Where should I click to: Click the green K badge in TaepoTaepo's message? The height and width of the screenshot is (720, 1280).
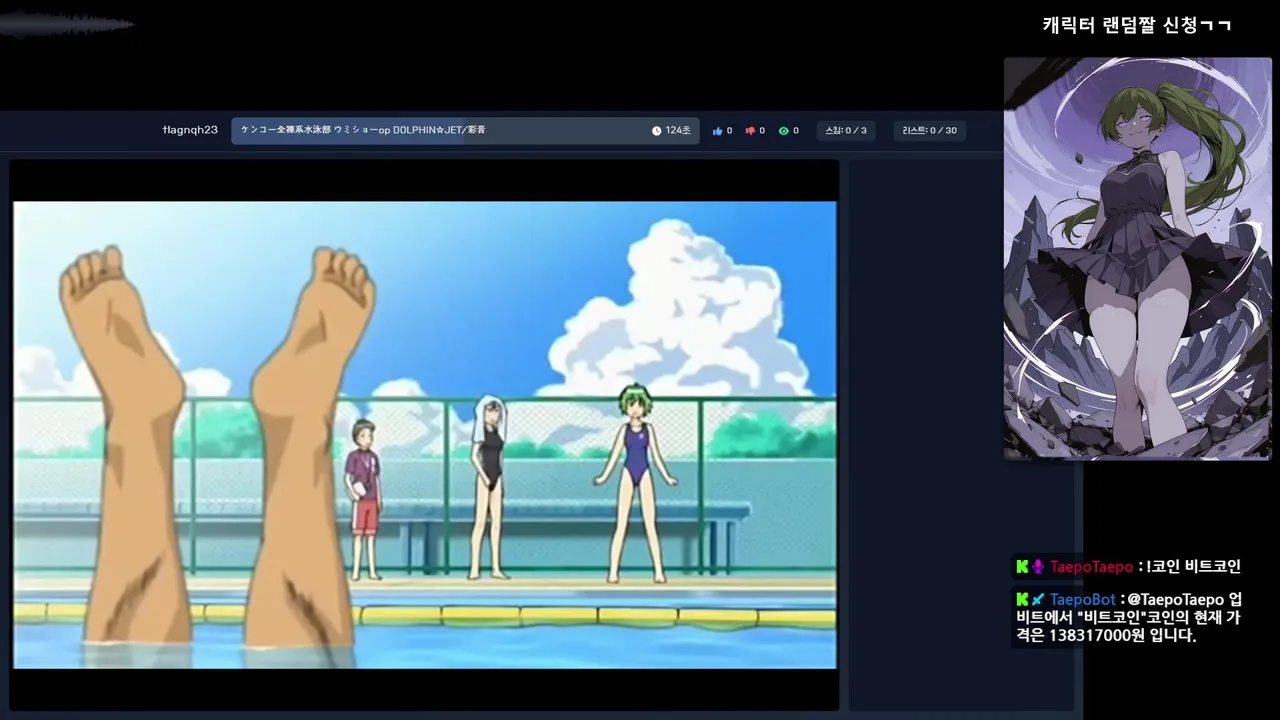point(1022,567)
